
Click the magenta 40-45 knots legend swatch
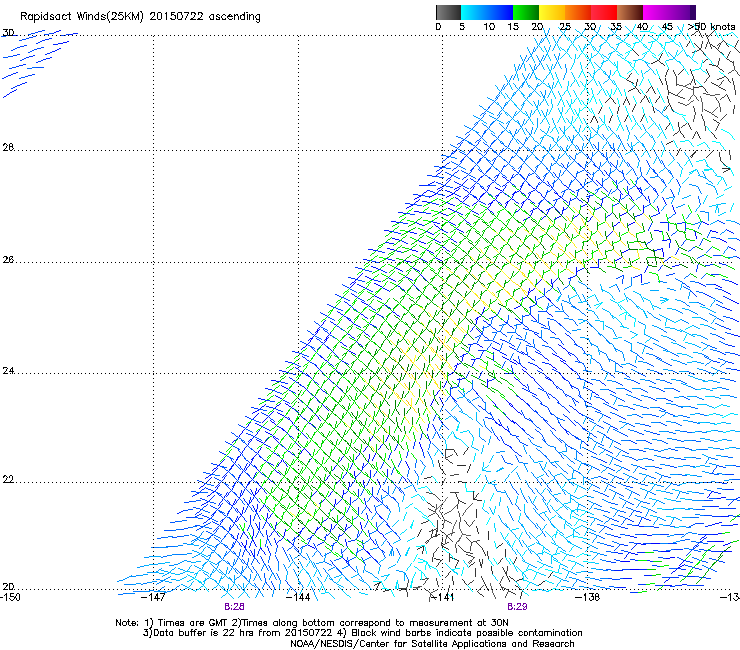tap(656, 12)
